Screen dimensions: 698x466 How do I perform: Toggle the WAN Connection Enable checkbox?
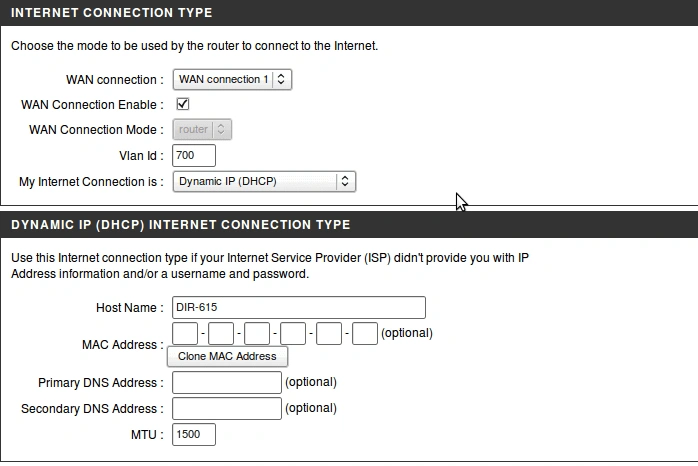pos(183,104)
